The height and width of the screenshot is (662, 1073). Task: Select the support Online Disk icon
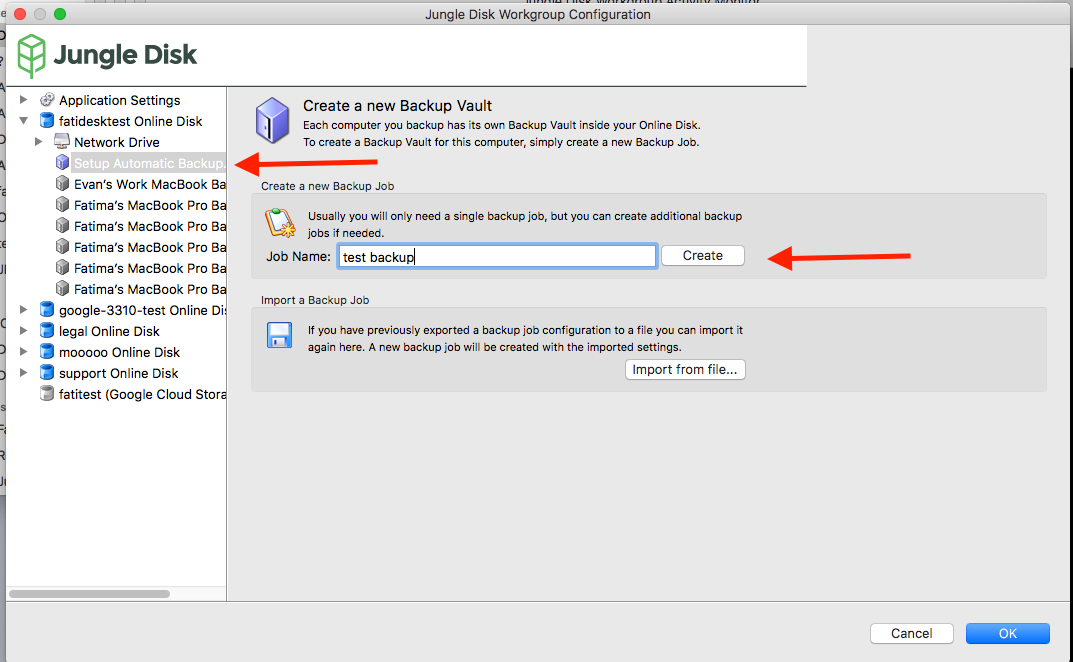tap(47, 372)
